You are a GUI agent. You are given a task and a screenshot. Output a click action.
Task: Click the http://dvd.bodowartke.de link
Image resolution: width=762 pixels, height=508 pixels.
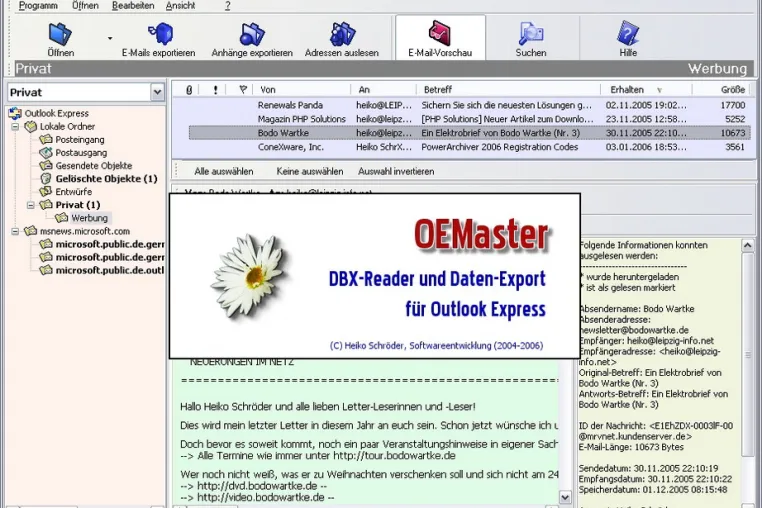pyautogui.click(x=257, y=486)
